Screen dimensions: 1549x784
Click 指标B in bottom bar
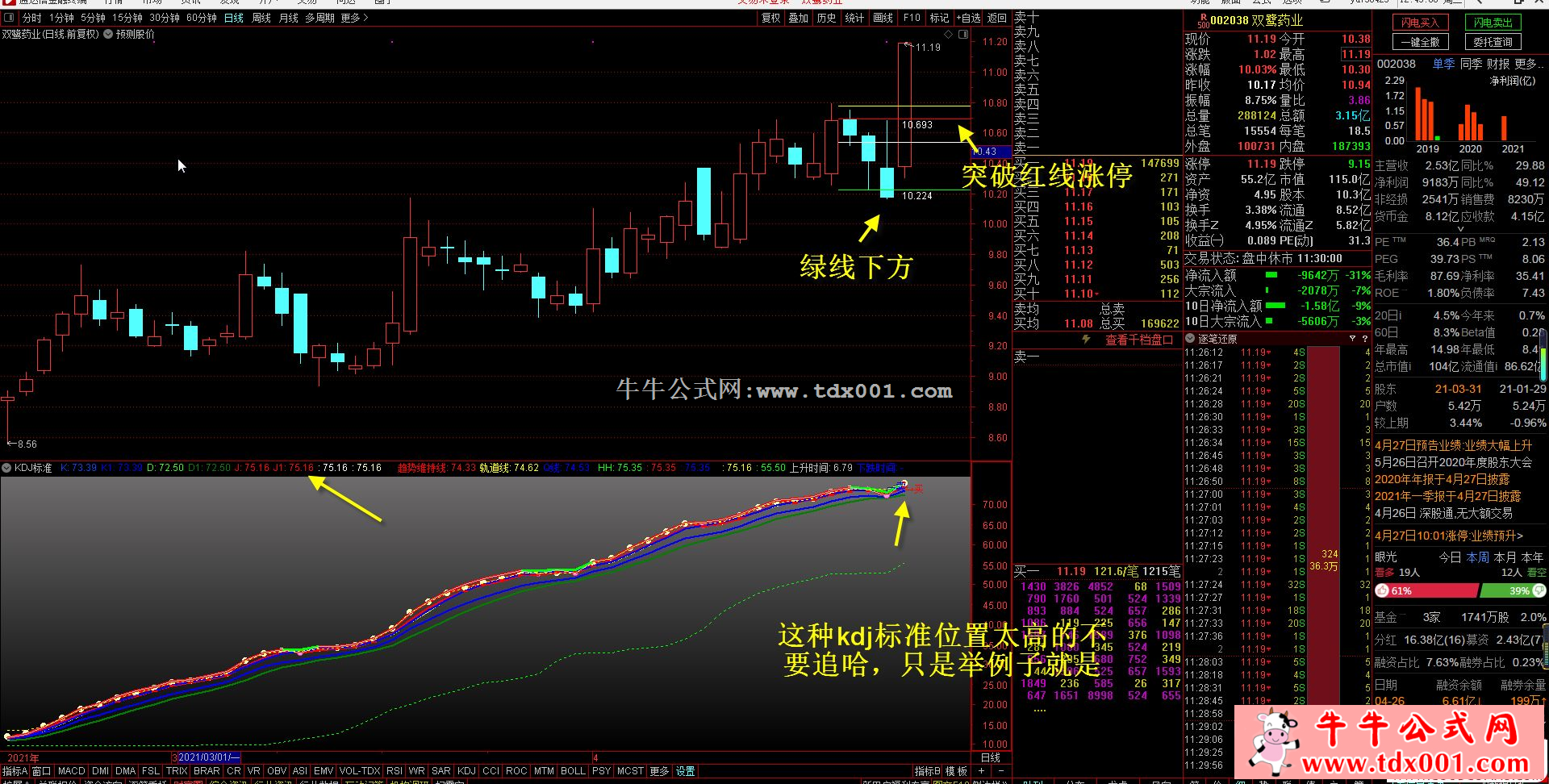[x=928, y=771]
